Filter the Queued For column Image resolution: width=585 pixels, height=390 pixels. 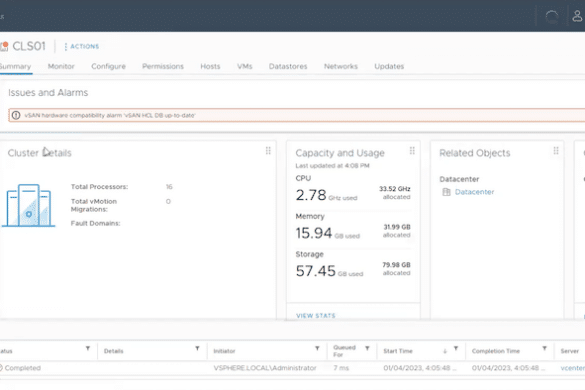(x=367, y=348)
